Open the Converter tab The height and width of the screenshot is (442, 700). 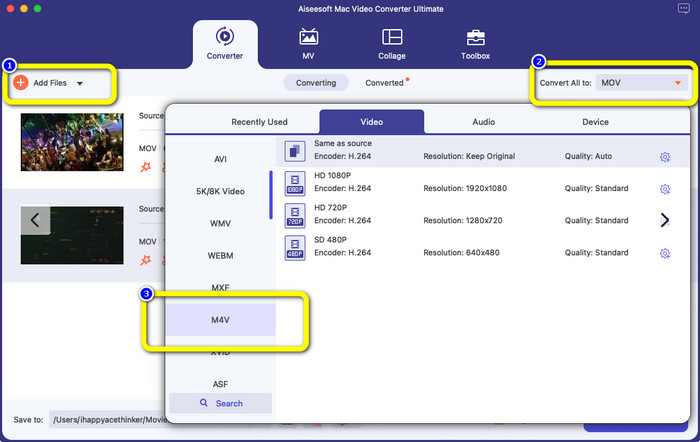pos(225,44)
